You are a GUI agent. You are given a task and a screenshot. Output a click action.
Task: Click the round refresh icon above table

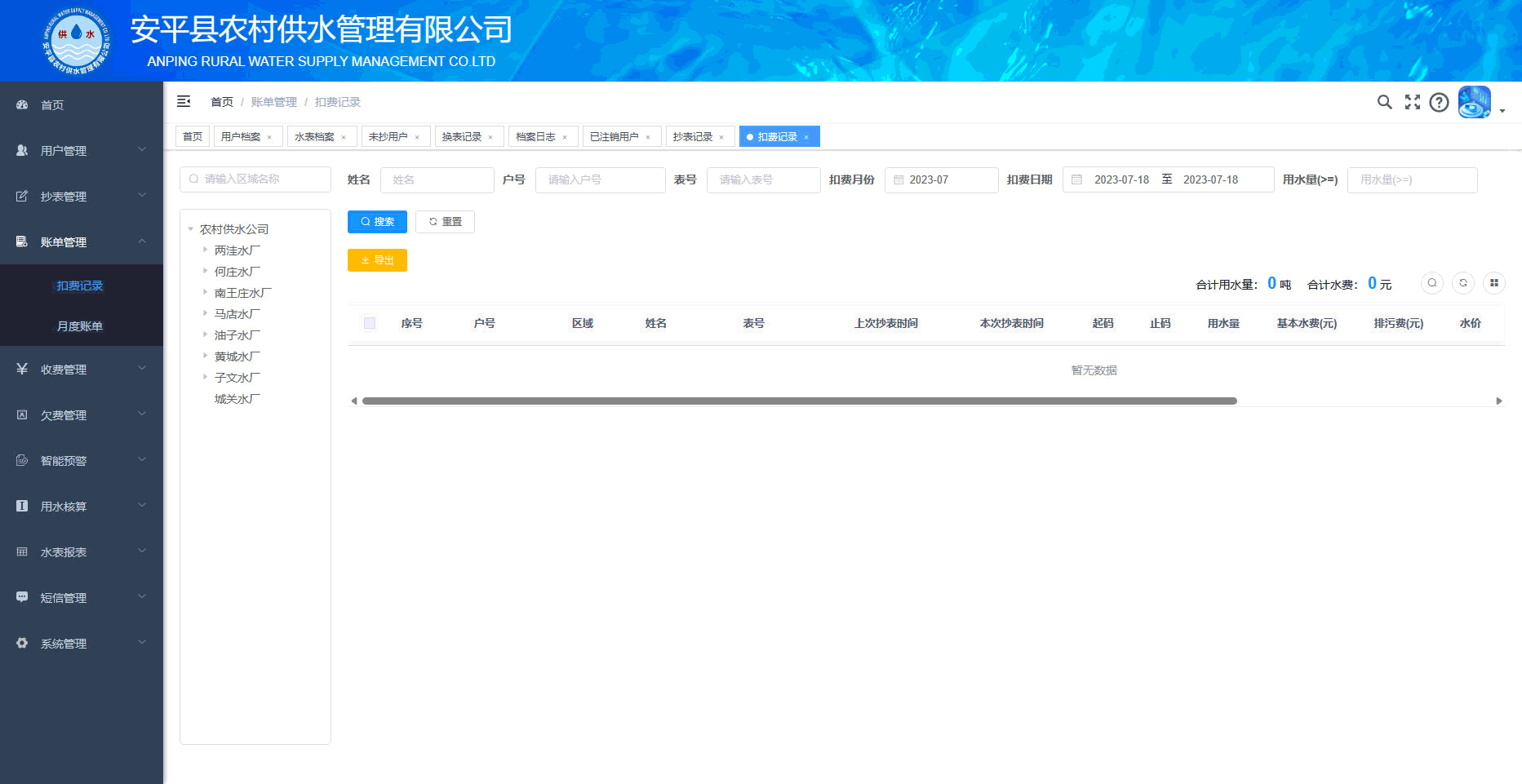[x=1462, y=283]
